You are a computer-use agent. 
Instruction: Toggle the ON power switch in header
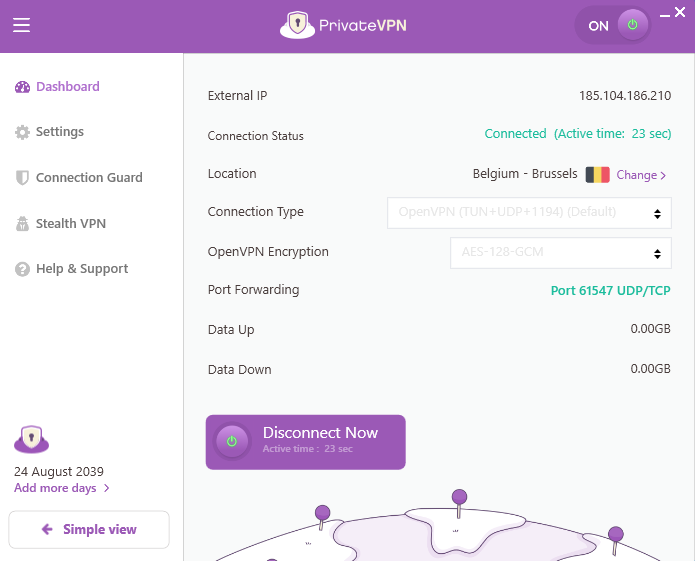[x=613, y=26]
